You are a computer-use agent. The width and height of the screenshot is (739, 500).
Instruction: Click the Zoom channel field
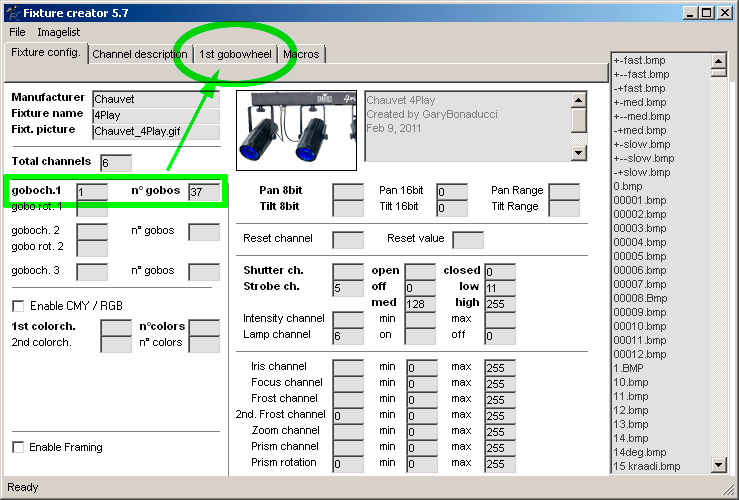348,432
